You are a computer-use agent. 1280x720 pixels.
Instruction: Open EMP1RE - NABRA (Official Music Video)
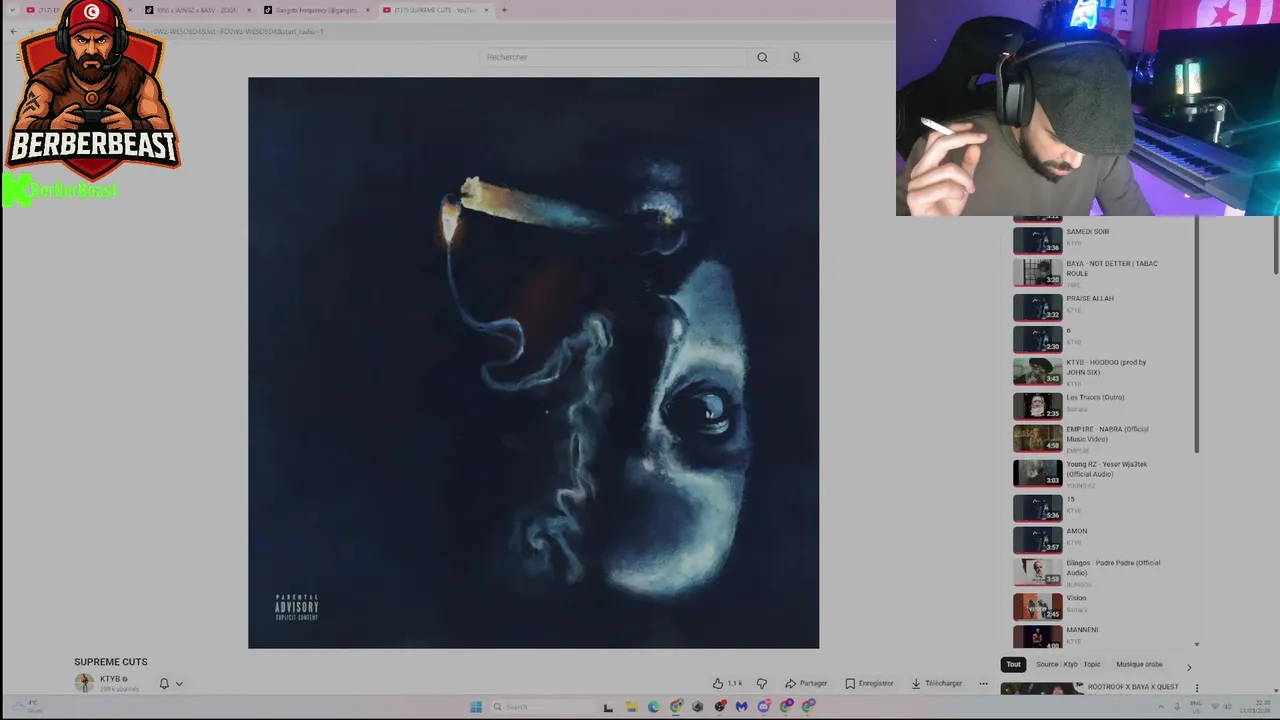pyautogui.click(x=1107, y=434)
